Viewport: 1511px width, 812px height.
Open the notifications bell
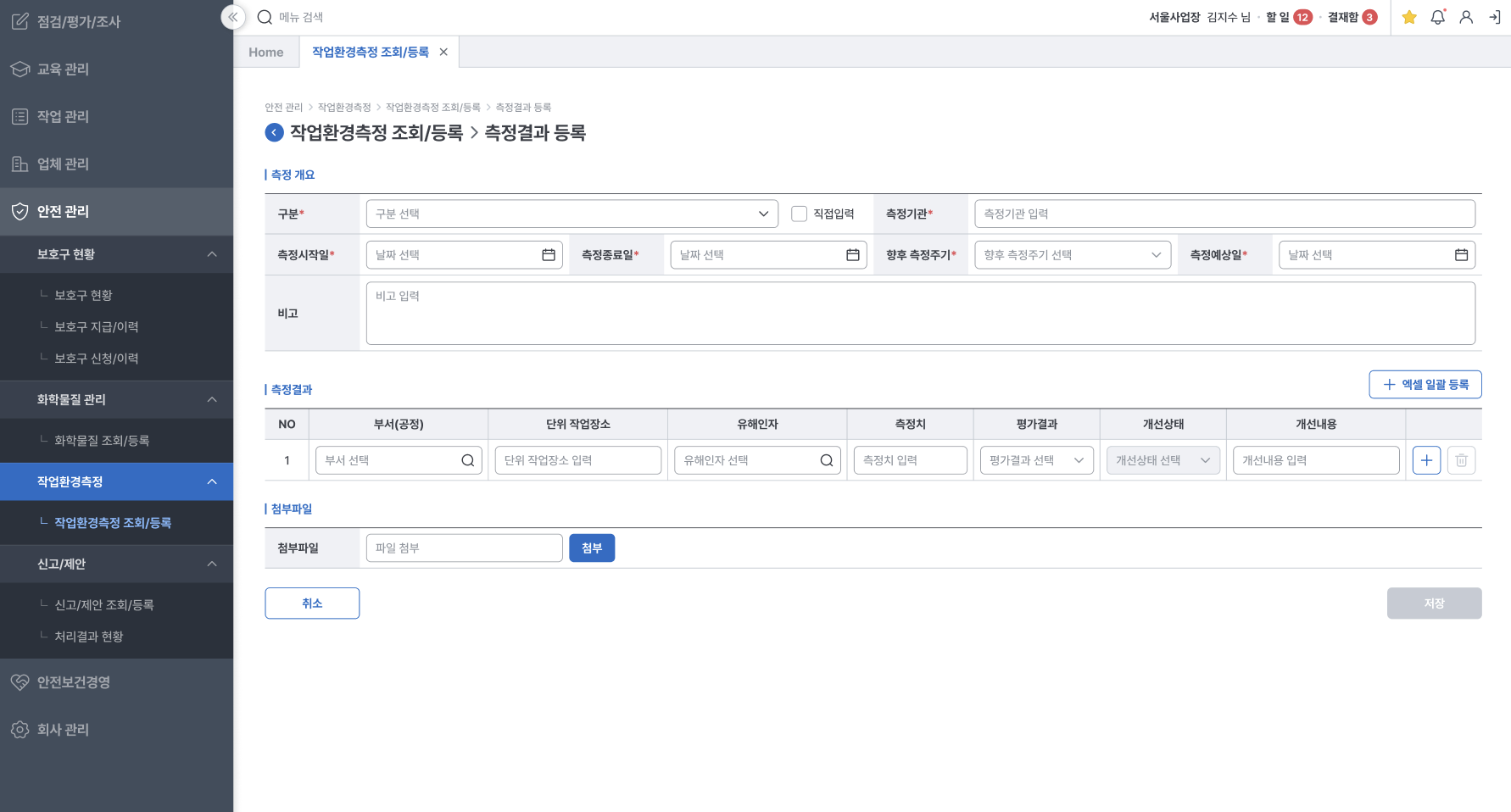pos(1437,17)
